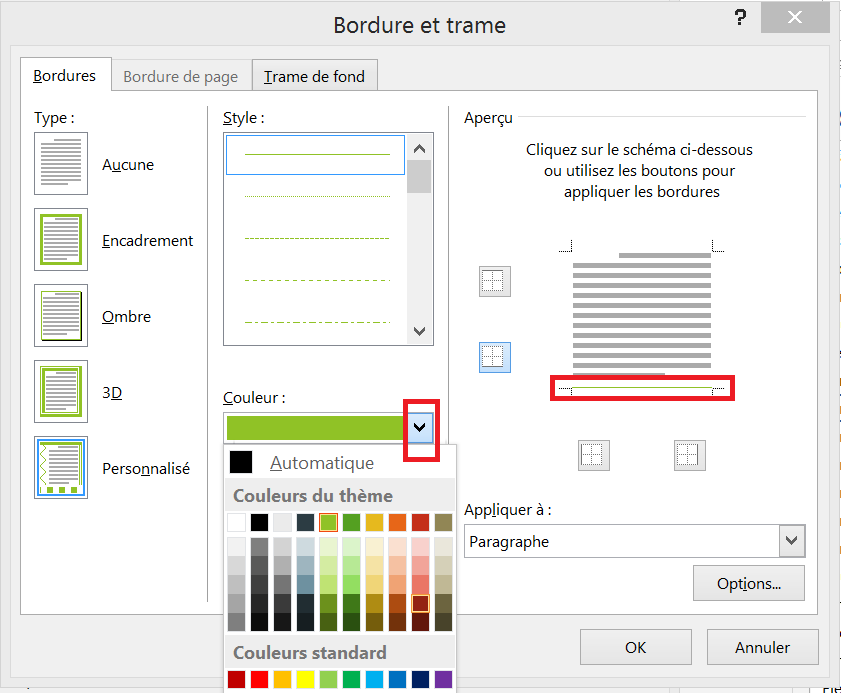Toggle the highlighted bottom border button
The height and width of the screenshot is (693, 841).
(x=494, y=357)
